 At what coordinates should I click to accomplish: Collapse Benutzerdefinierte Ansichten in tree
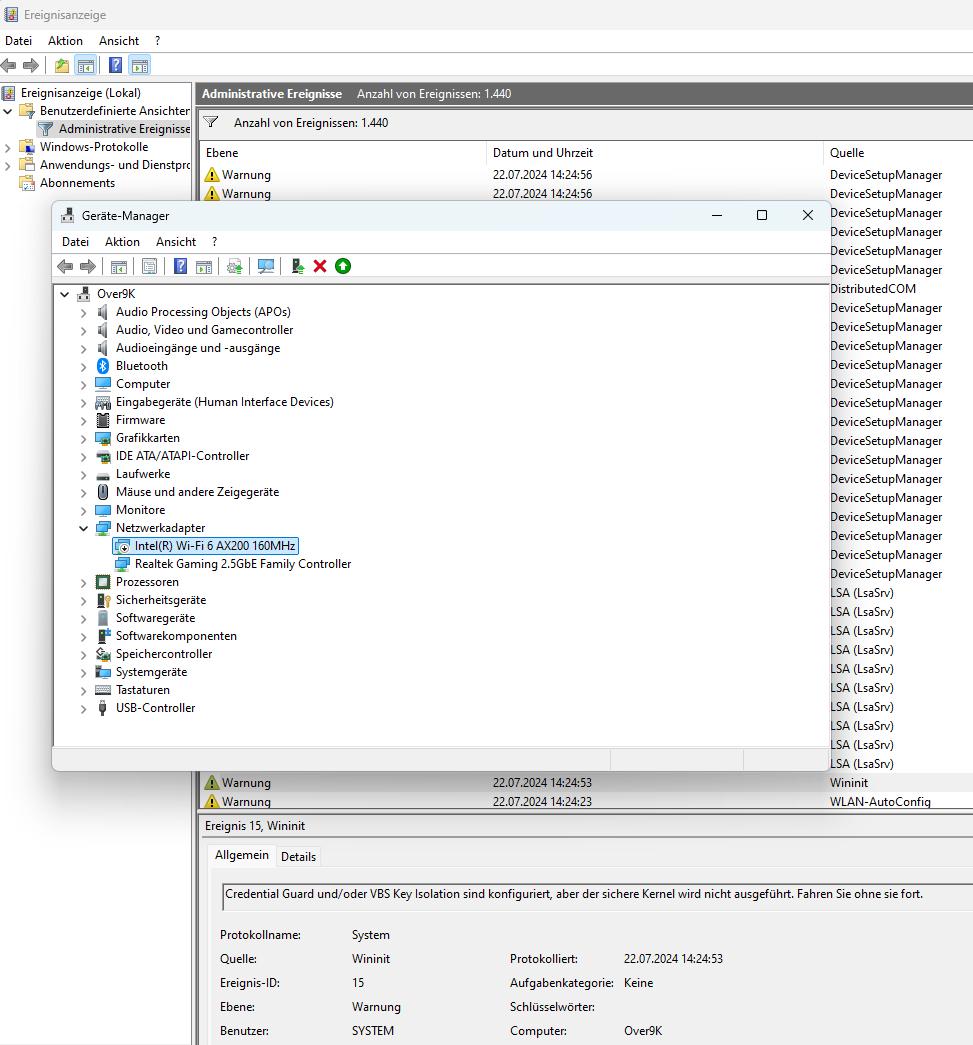(x=8, y=111)
